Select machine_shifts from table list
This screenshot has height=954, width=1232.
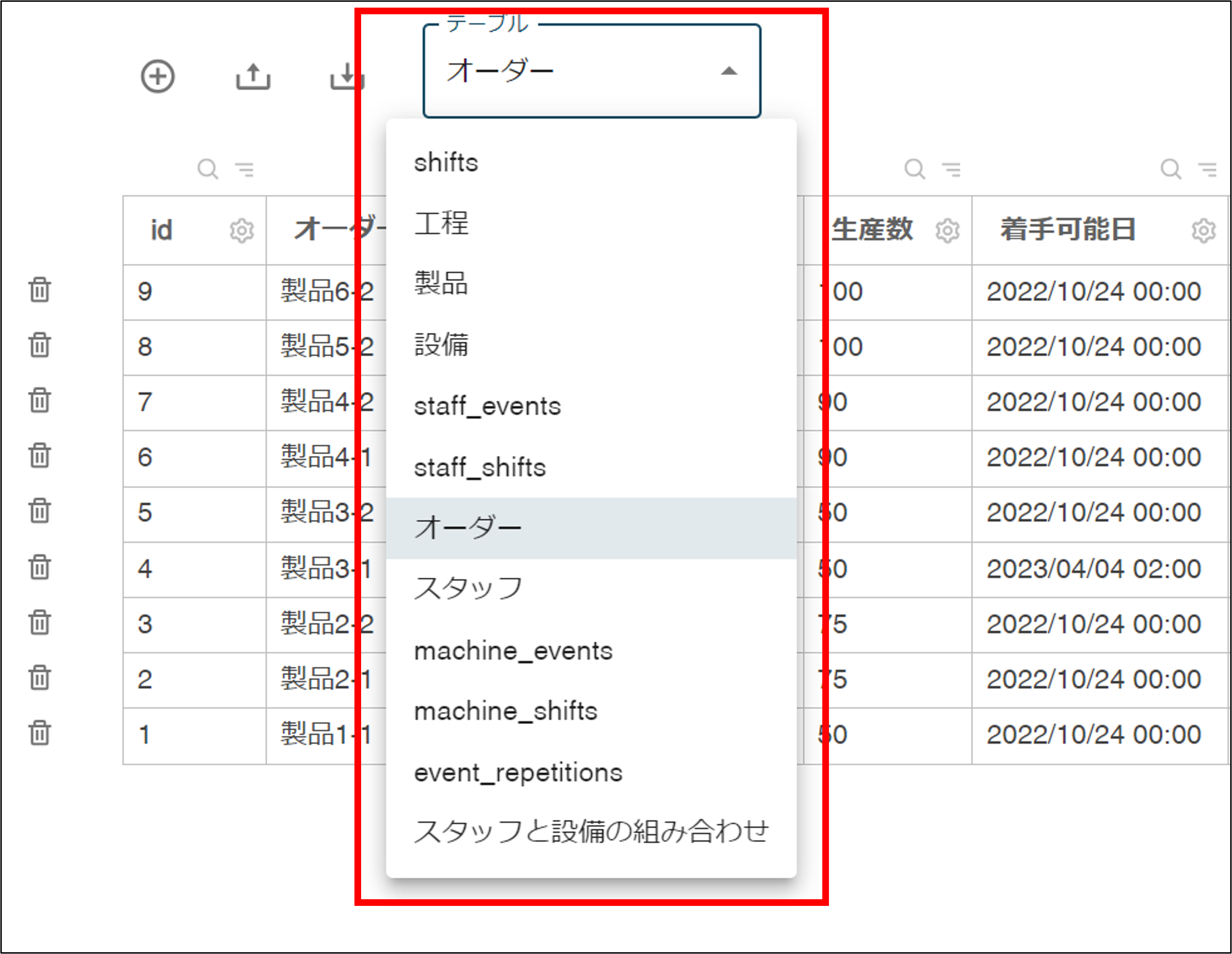(591, 711)
